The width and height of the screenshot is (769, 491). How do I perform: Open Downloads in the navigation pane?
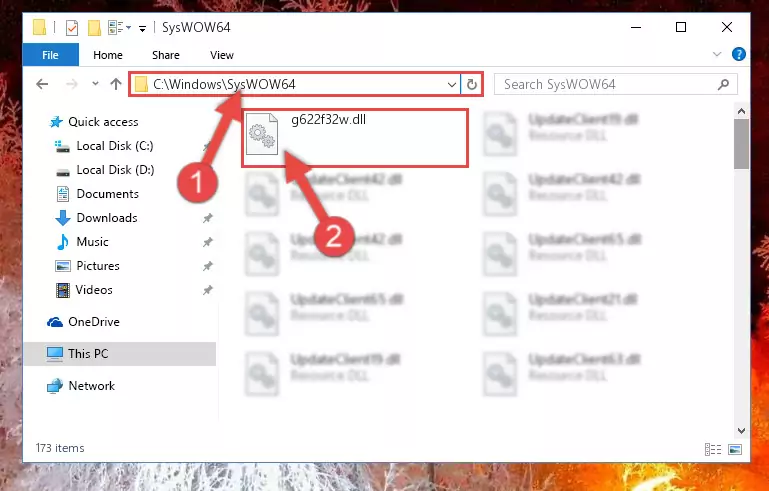point(107,218)
